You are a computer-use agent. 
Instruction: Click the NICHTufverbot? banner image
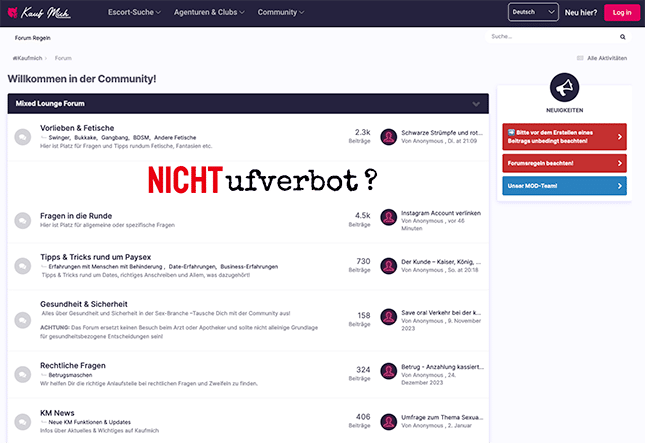(262, 180)
